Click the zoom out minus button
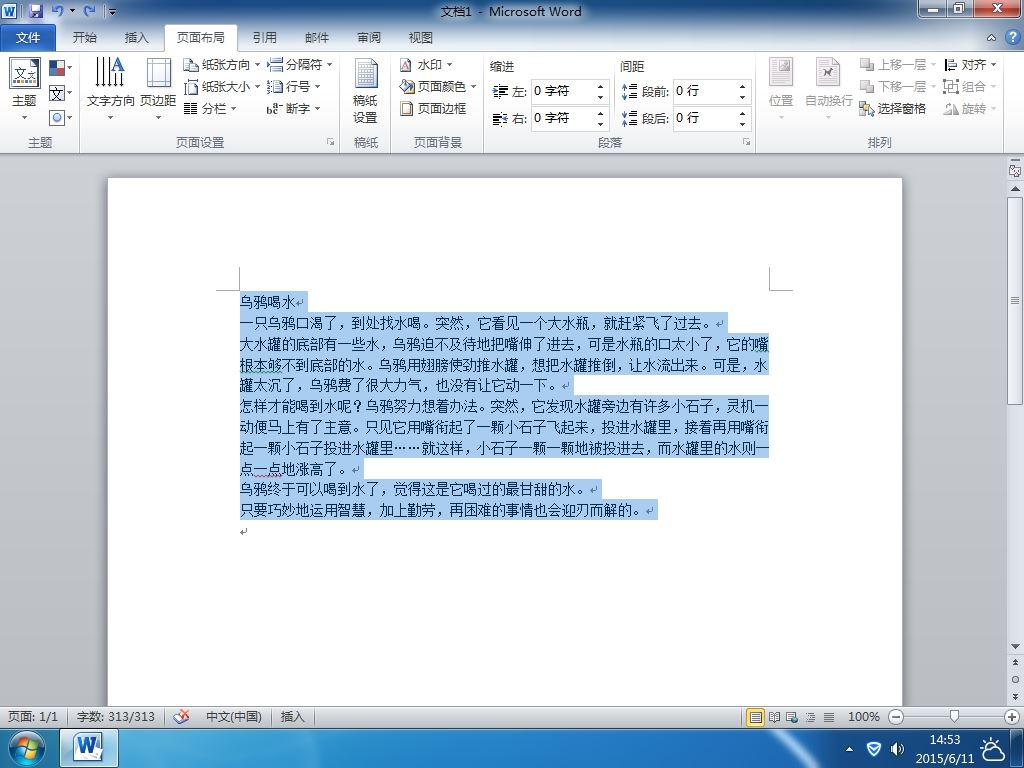Image resolution: width=1024 pixels, height=768 pixels. coord(896,717)
